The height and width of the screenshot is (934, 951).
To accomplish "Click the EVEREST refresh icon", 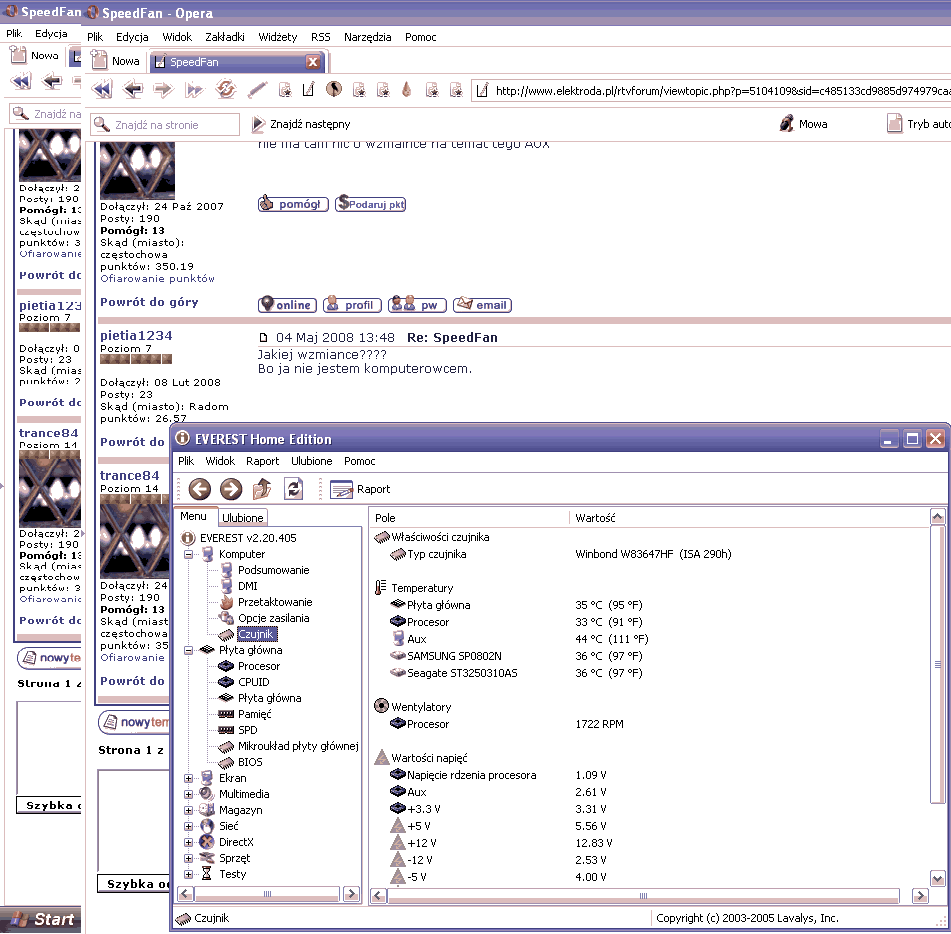I will coord(293,489).
